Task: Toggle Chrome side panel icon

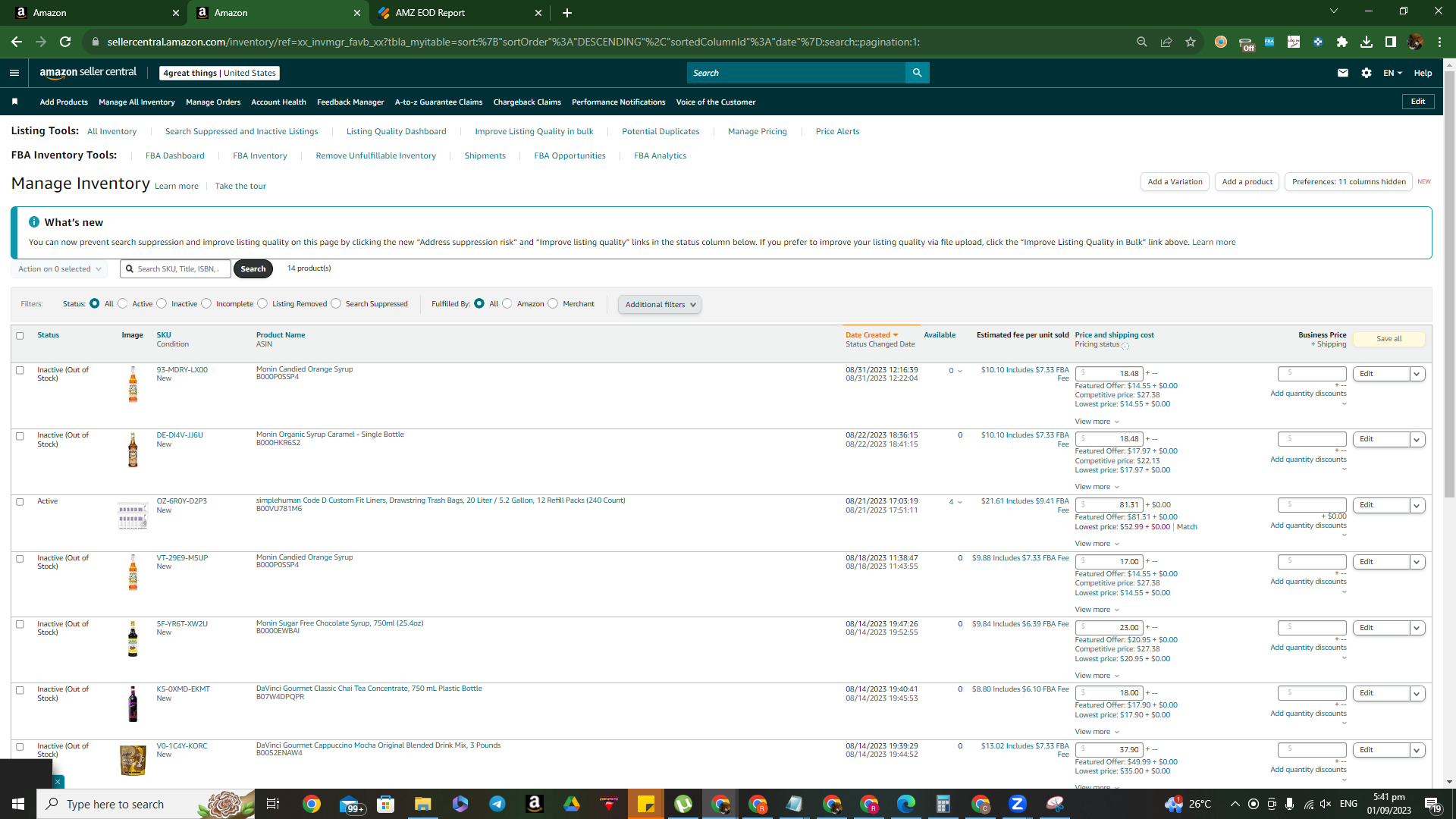Action: [1391, 42]
